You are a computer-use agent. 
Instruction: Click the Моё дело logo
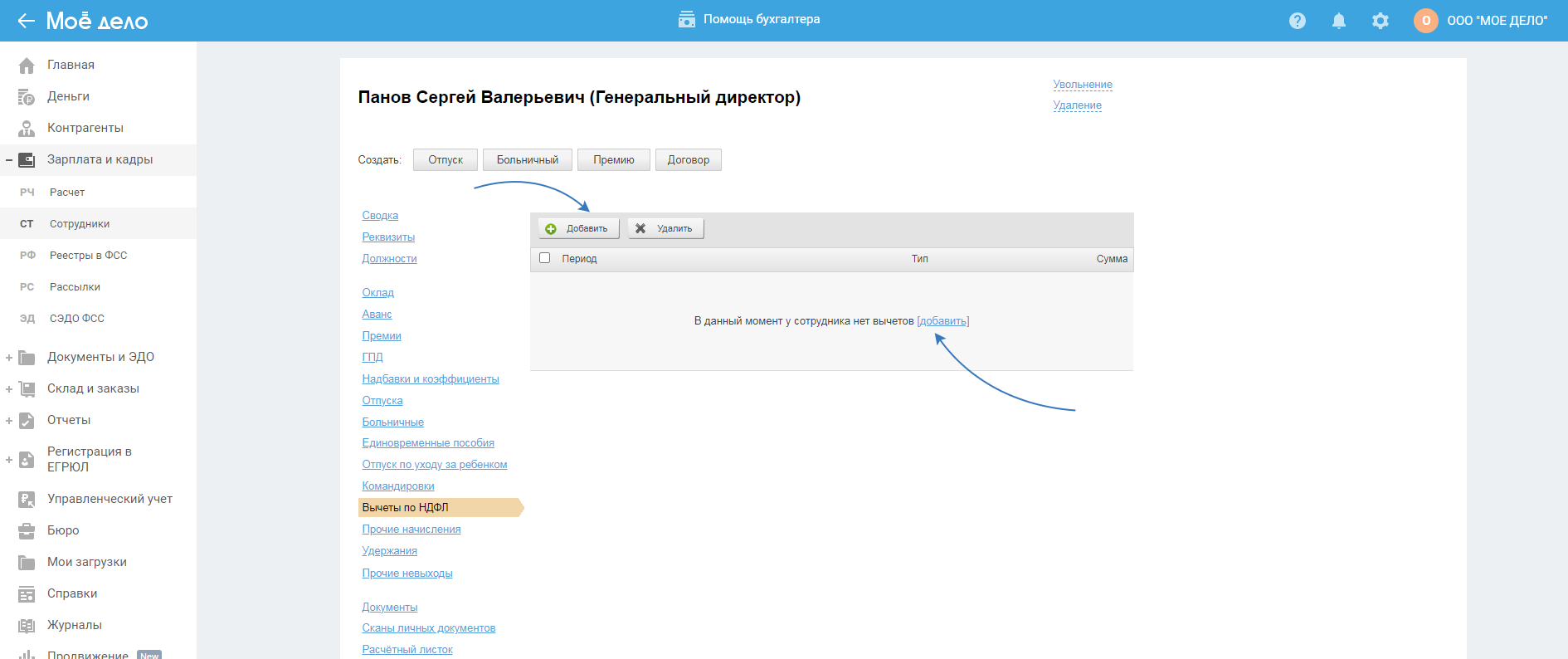pyautogui.click(x=97, y=21)
